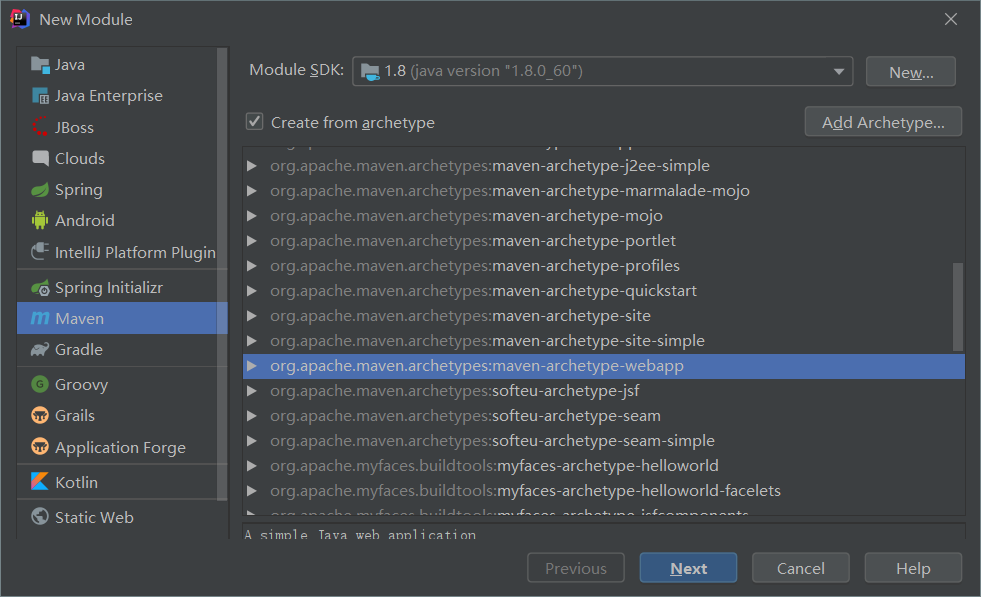This screenshot has height=597, width=981.
Task: Select myfaces-archetype-helloworld row text
Action: [x=494, y=466]
